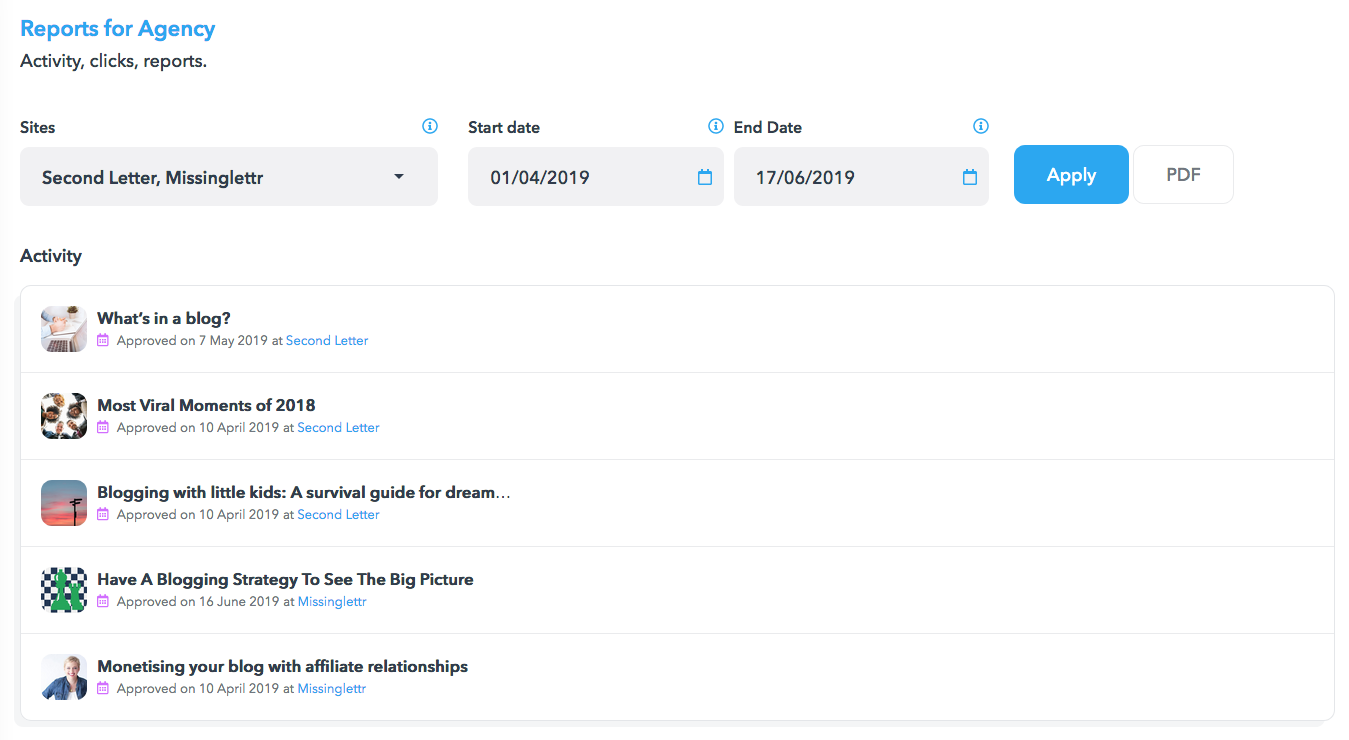This screenshot has width=1349, height=740.
Task: Click the End Date field 17/06/2019
Action: point(861,177)
